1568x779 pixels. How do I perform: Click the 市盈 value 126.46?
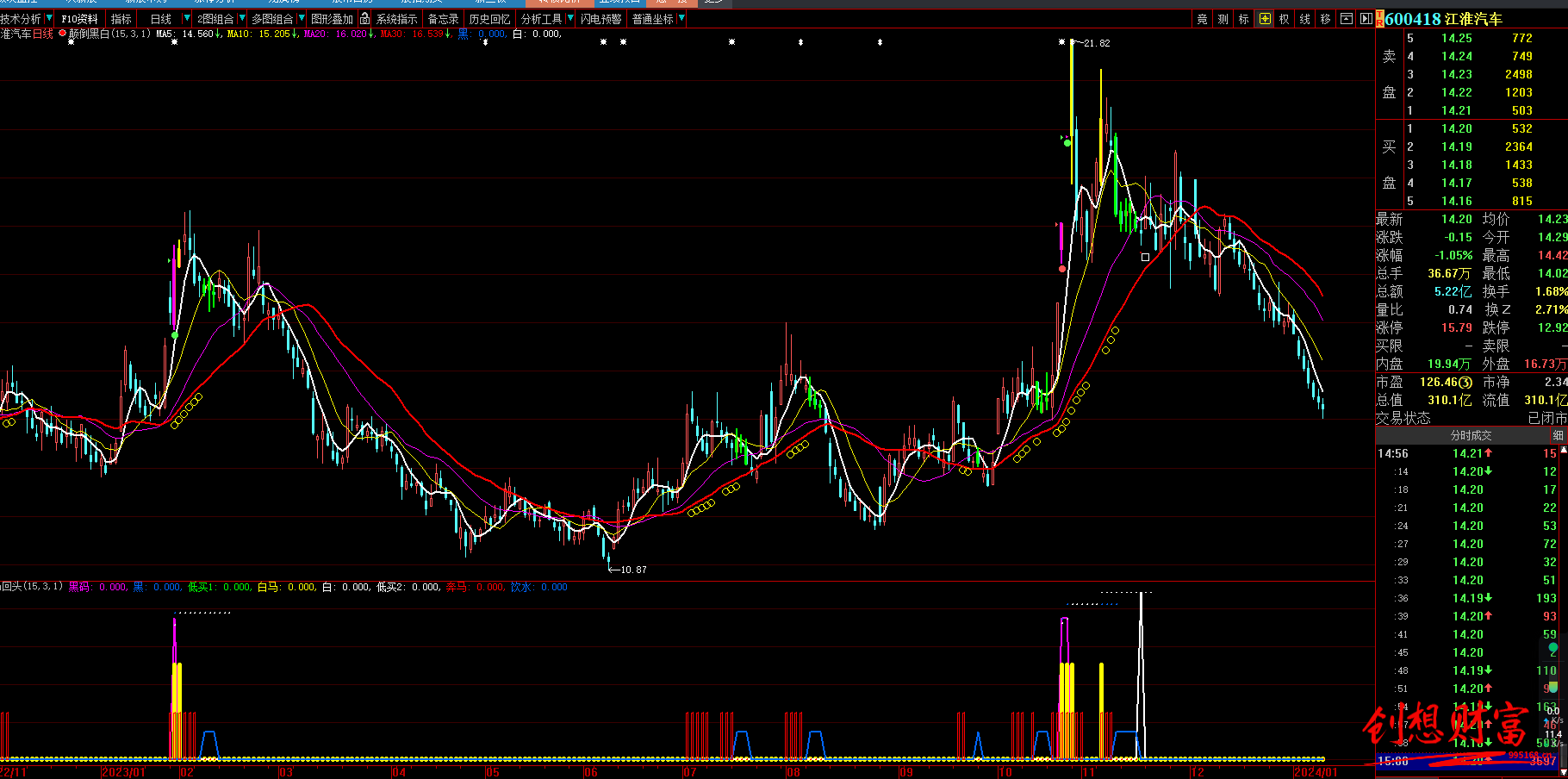pos(1439,382)
